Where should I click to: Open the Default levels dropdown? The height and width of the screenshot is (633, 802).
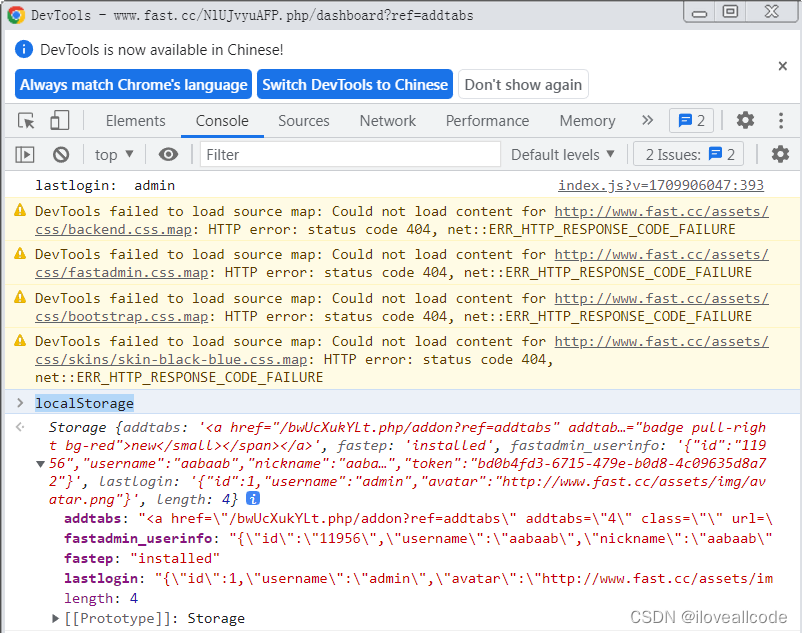(563, 154)
